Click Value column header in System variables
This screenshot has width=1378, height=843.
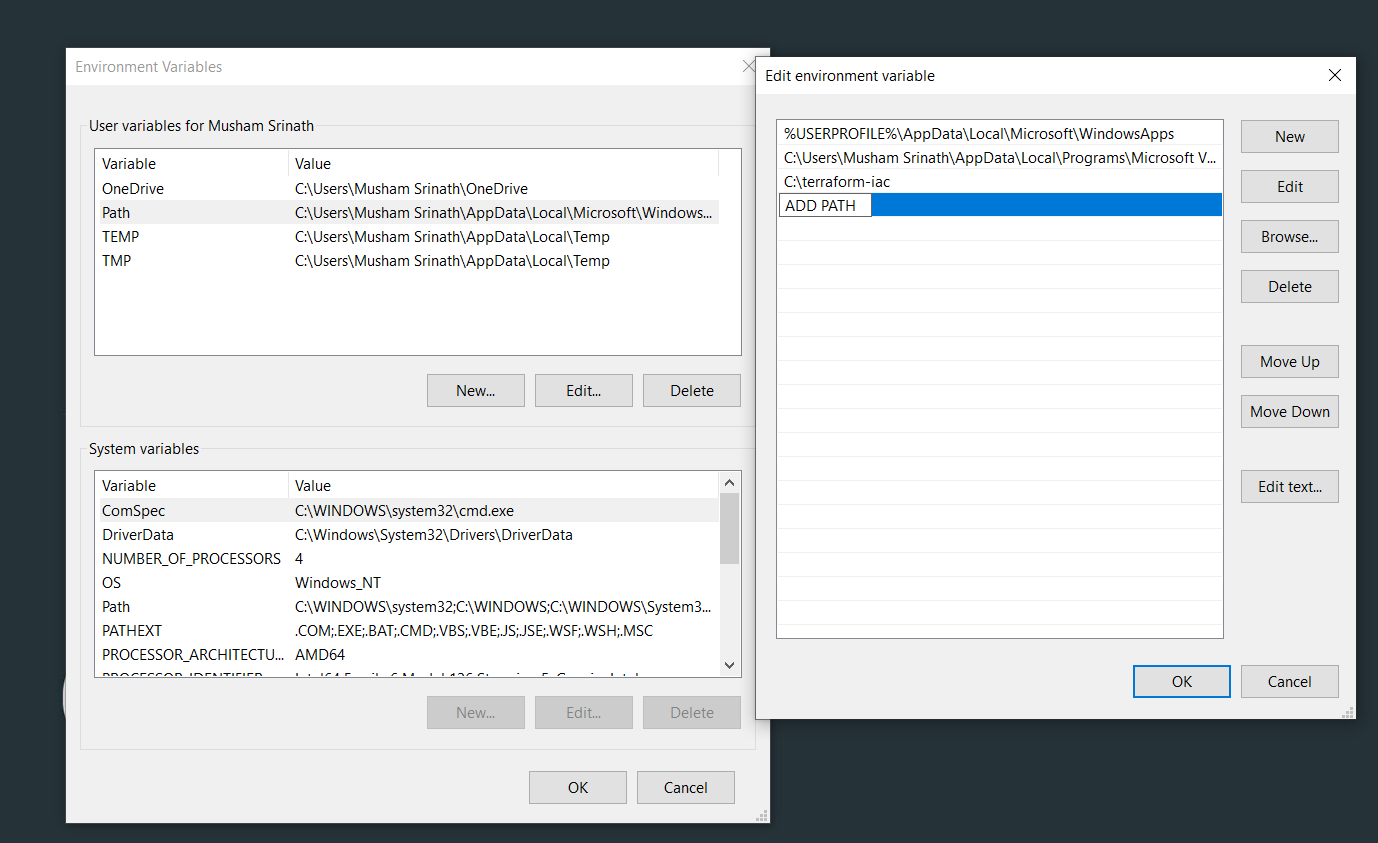point(503,486)
